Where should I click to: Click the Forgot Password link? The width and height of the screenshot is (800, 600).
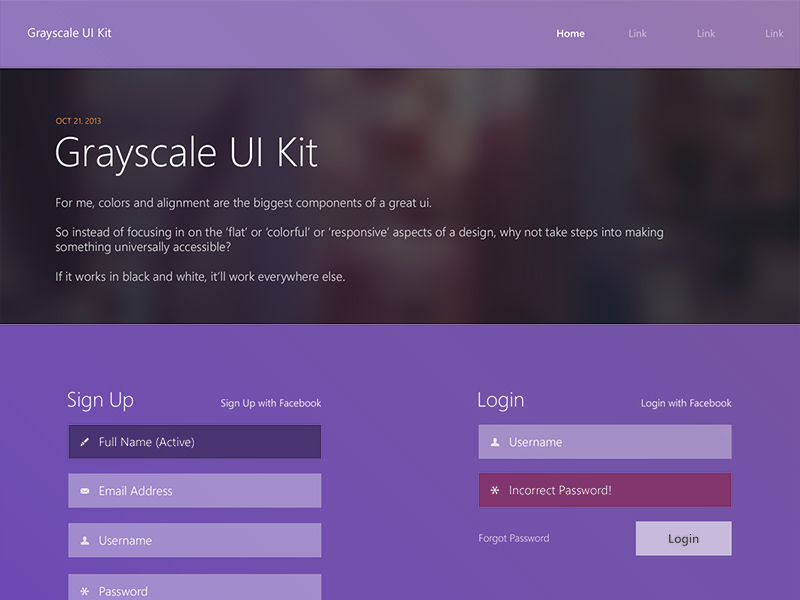(x=512, y=538)
